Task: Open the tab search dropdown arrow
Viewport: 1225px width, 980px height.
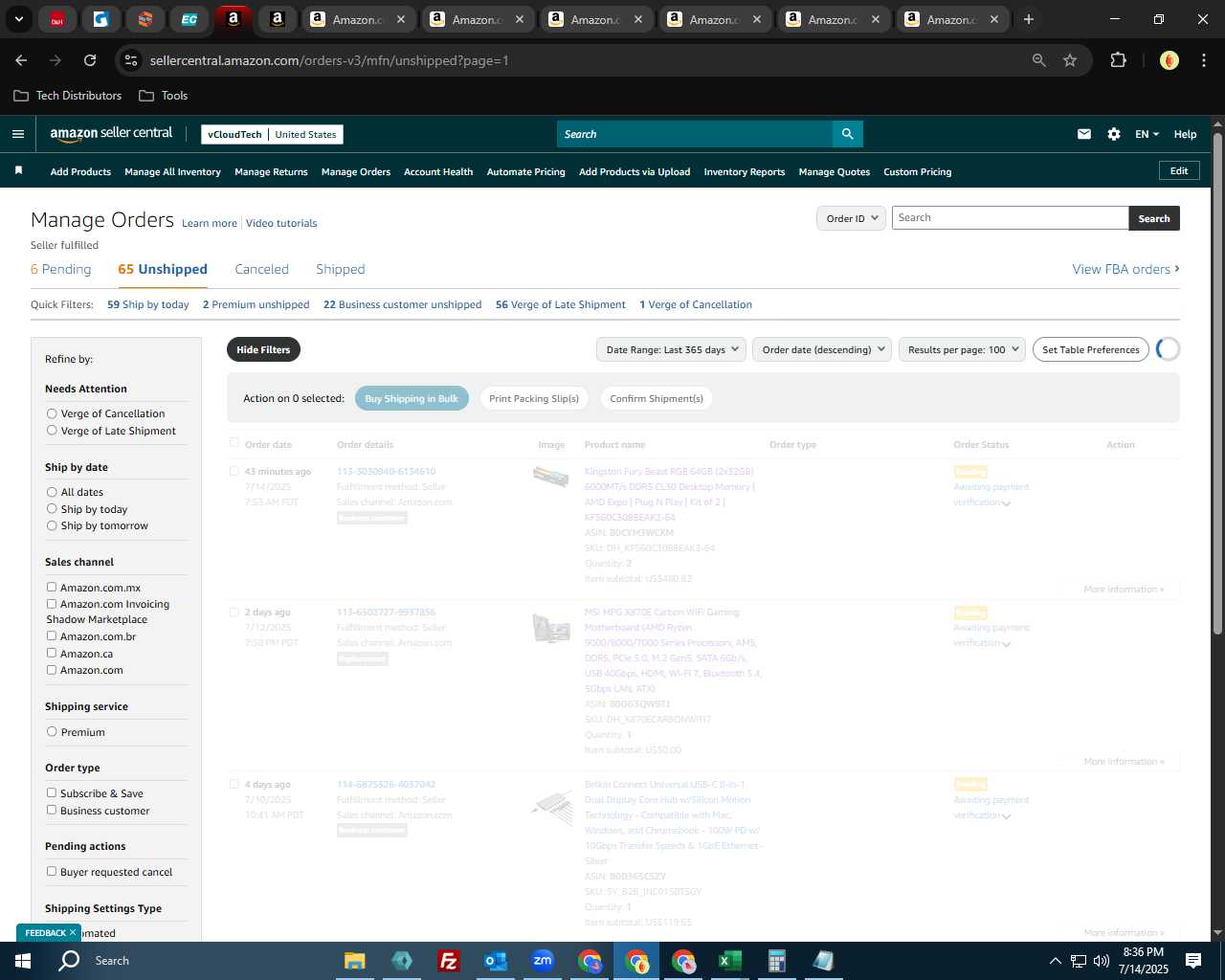Action: coord(18,19)
